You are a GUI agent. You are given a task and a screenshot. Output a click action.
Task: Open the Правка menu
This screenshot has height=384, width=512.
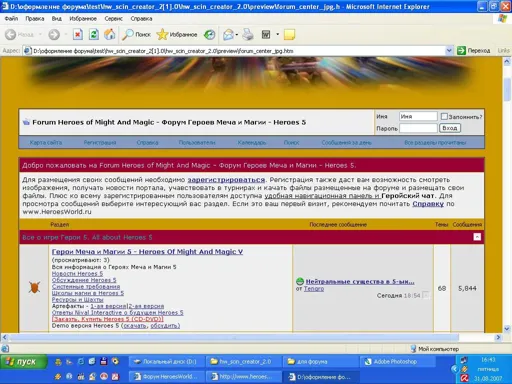35,19
